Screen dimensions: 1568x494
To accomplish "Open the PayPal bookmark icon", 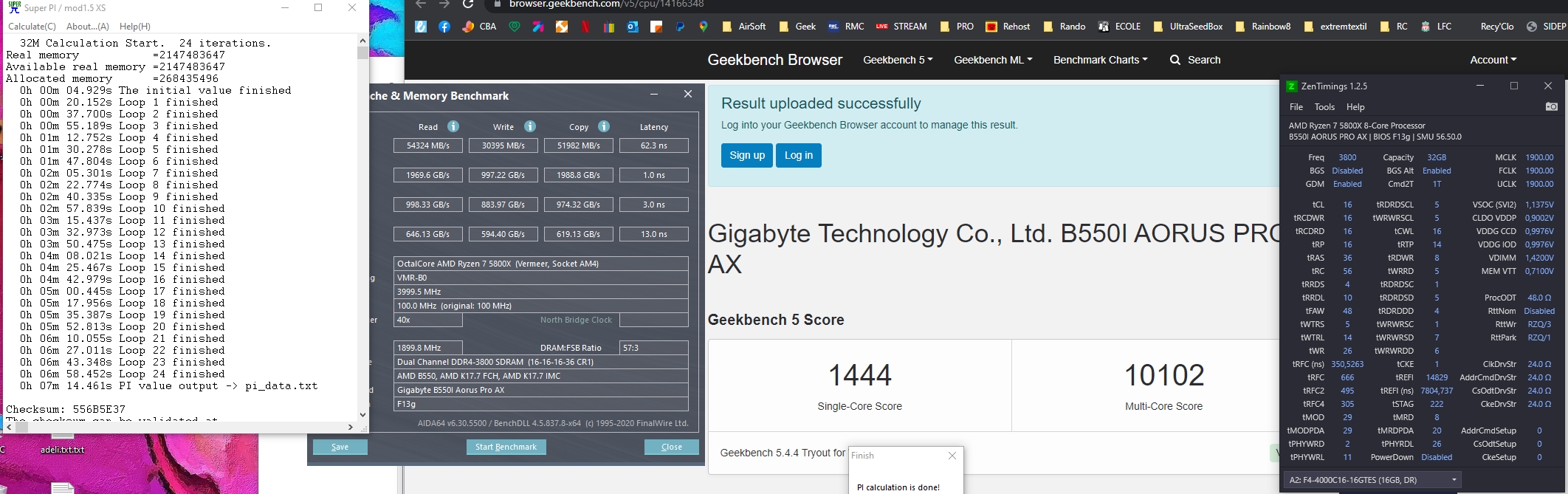I will pos(680,27).
